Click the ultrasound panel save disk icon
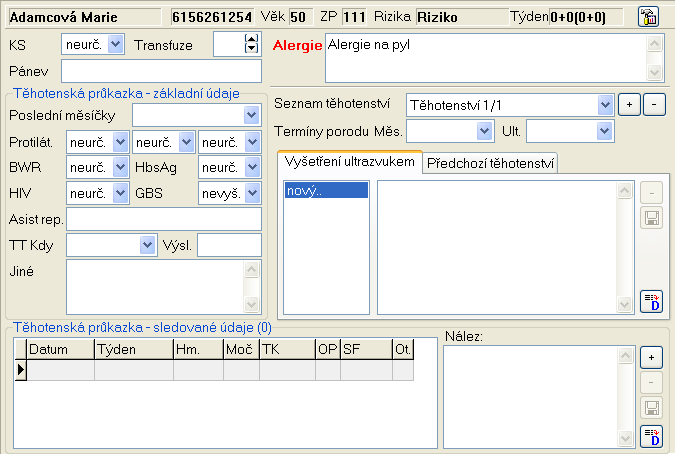 (x=651, y=217)
